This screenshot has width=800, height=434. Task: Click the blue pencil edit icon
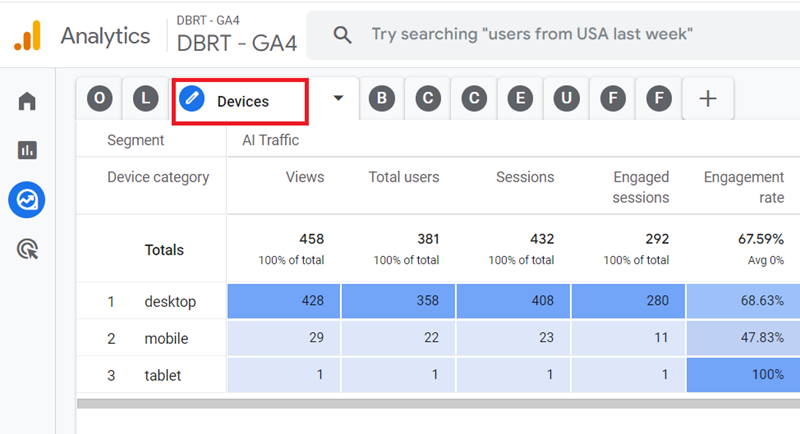[193, 99]
